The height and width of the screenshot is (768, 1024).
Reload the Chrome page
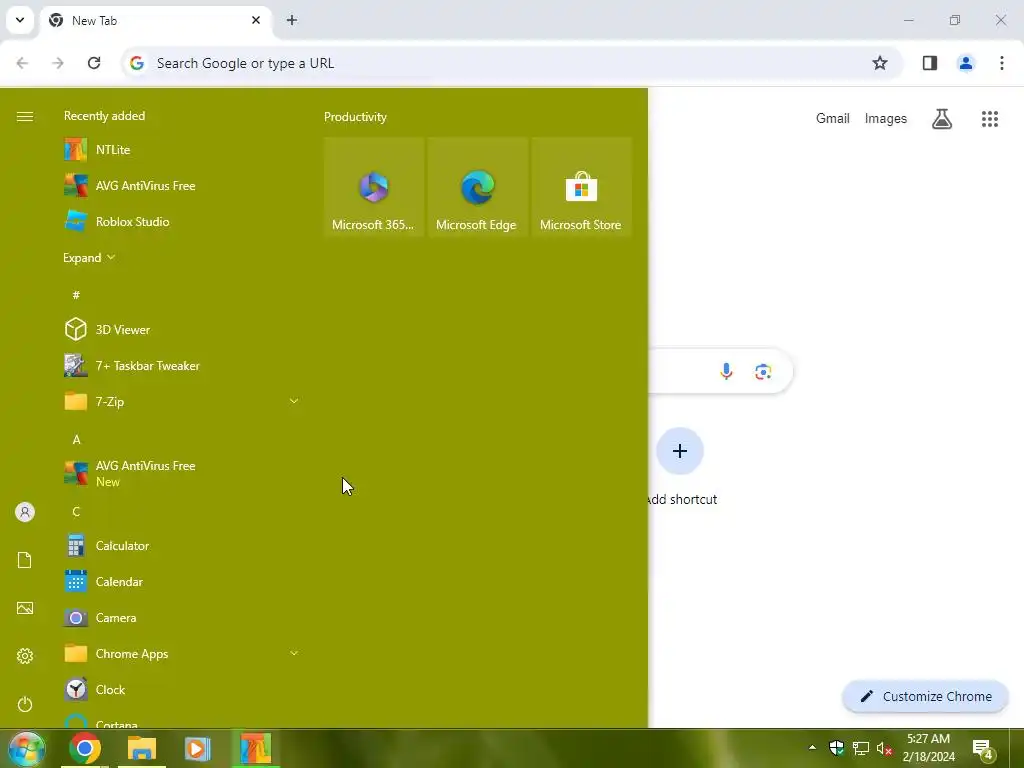(94, 63)
